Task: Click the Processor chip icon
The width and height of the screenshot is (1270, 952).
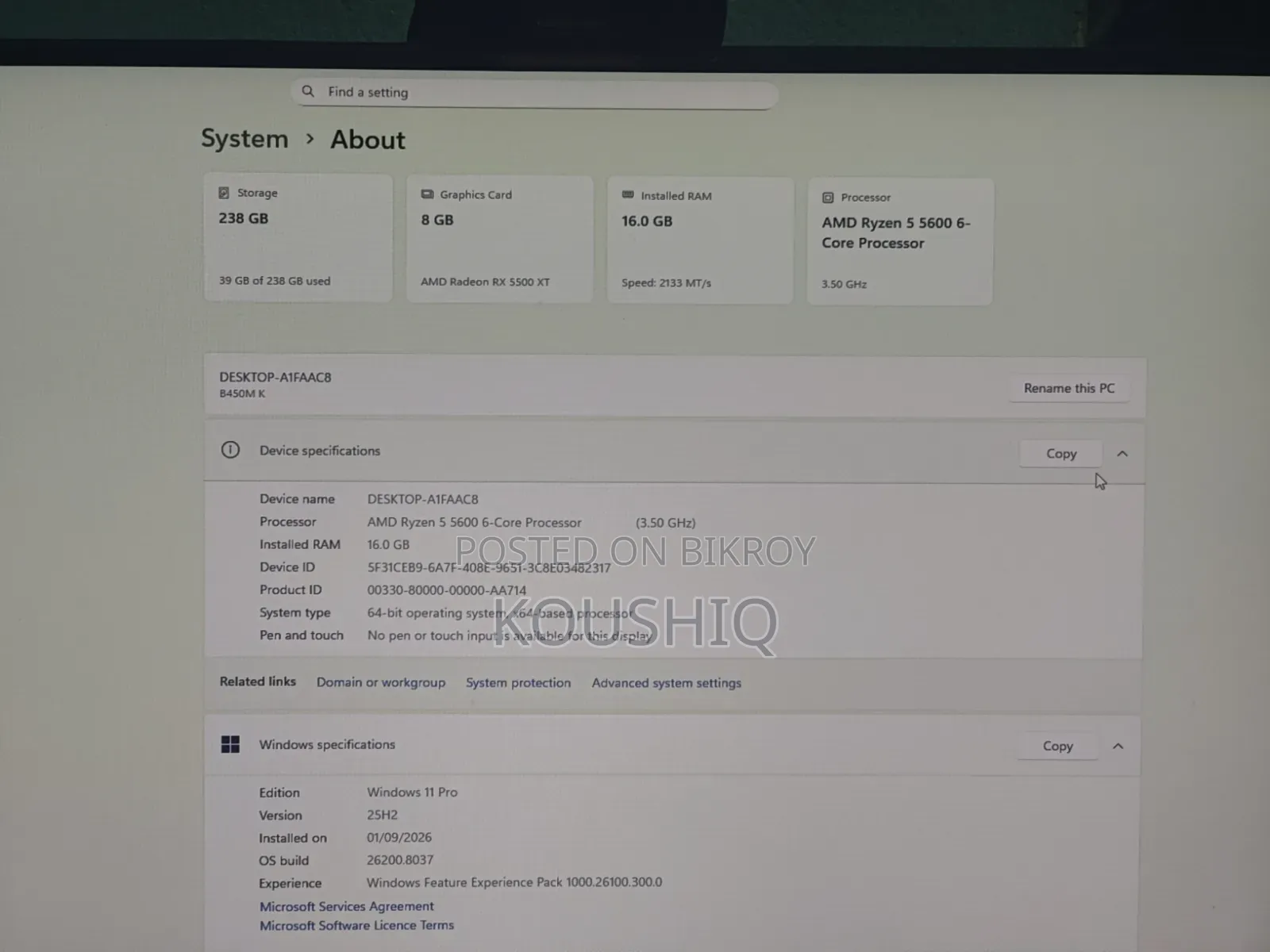Action: coord(828,198)
